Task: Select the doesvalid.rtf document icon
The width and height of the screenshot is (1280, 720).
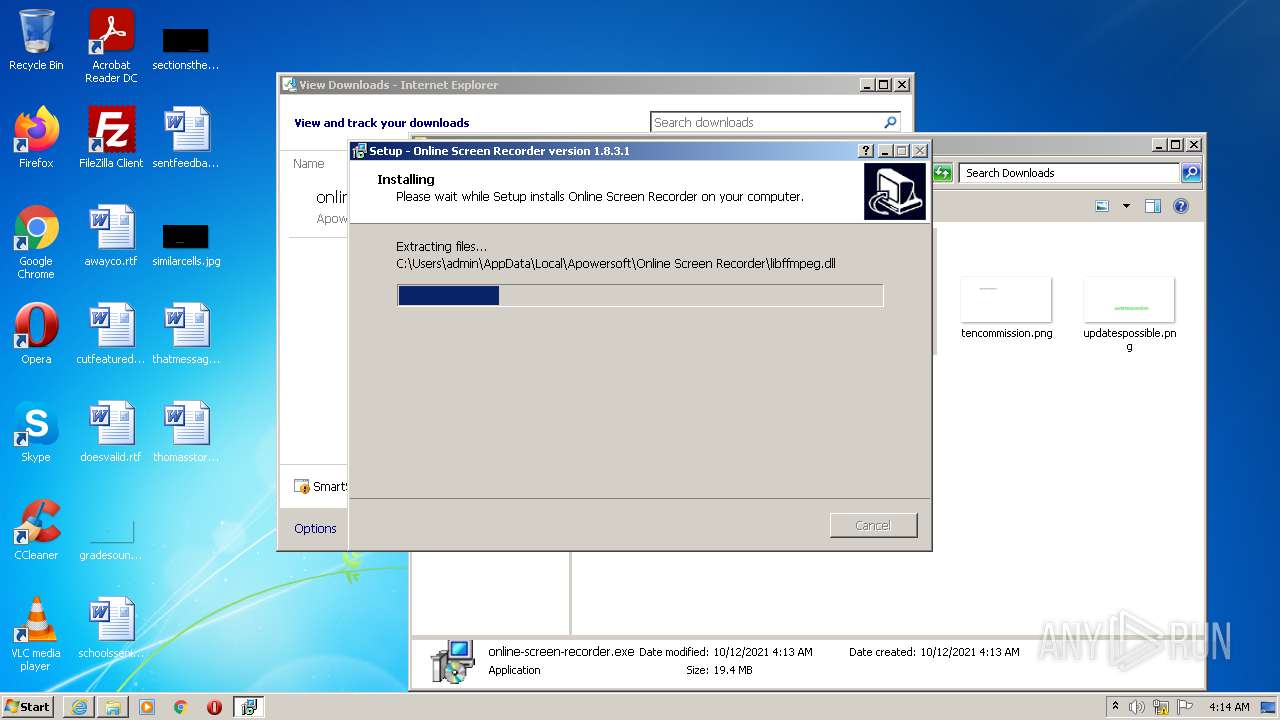Action: click(x=111, y=431)
